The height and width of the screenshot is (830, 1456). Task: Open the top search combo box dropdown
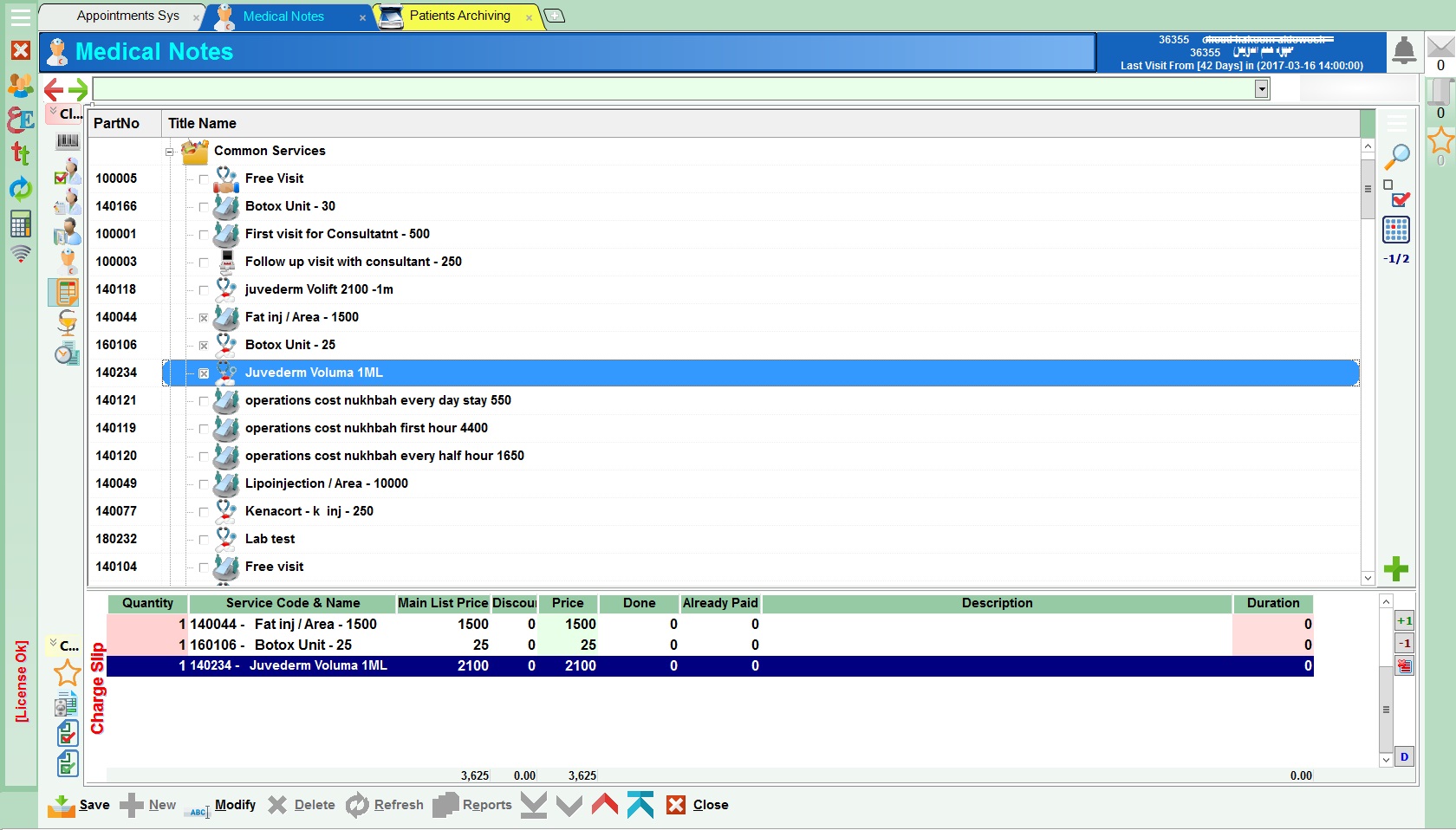[x=1261, y=89]
